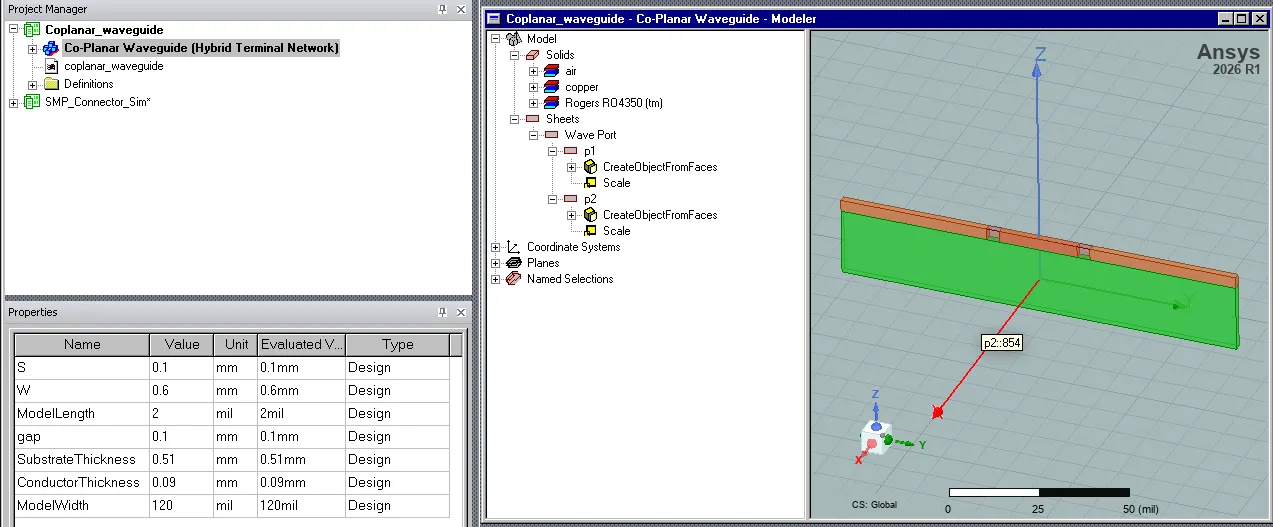Expand the Co-Planar Waveguide design node
The height and width of the screenshot is (527, 1273).
[x=32, y=48]
